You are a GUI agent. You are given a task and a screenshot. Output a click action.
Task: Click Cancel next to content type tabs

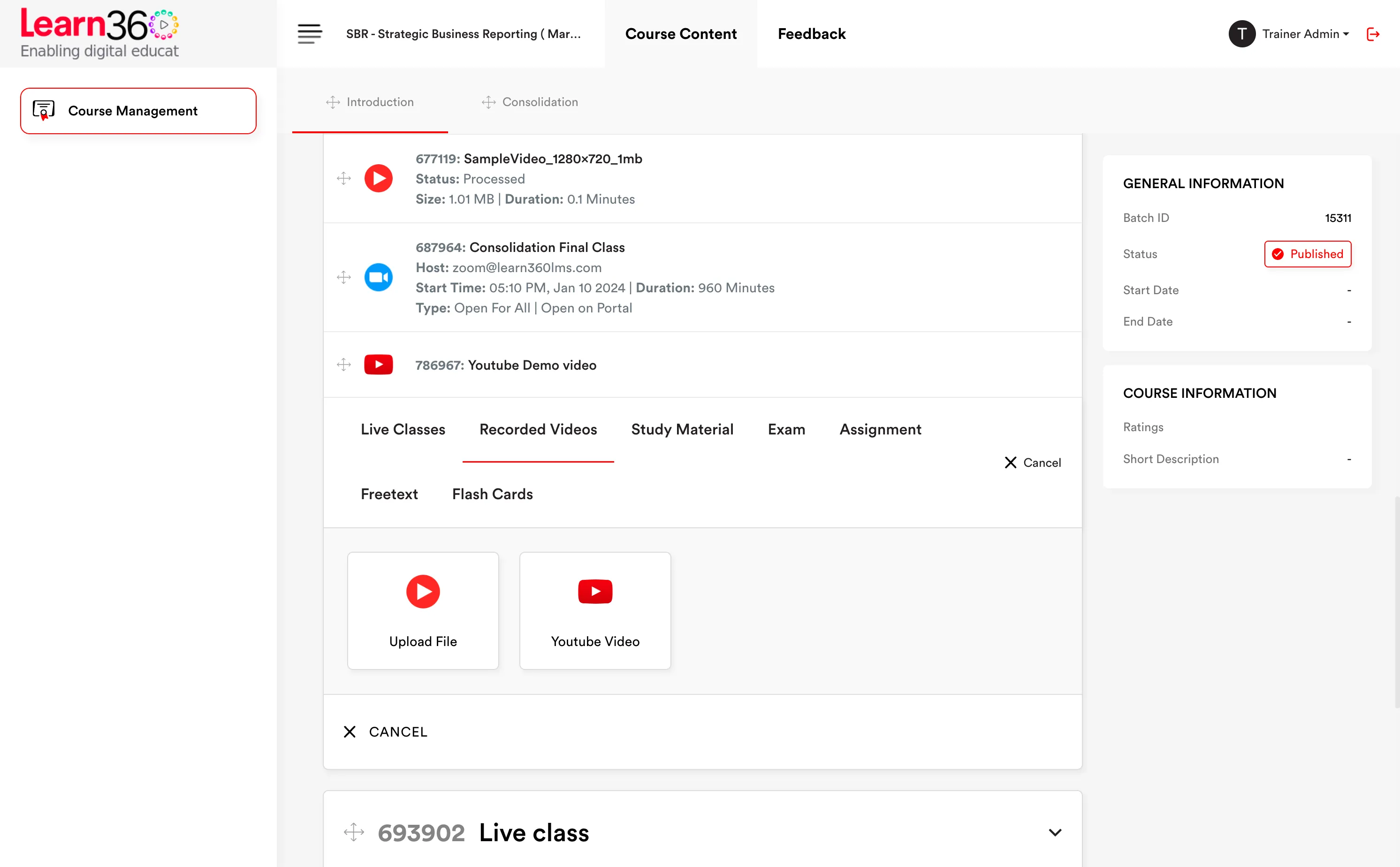[1033, 463]
